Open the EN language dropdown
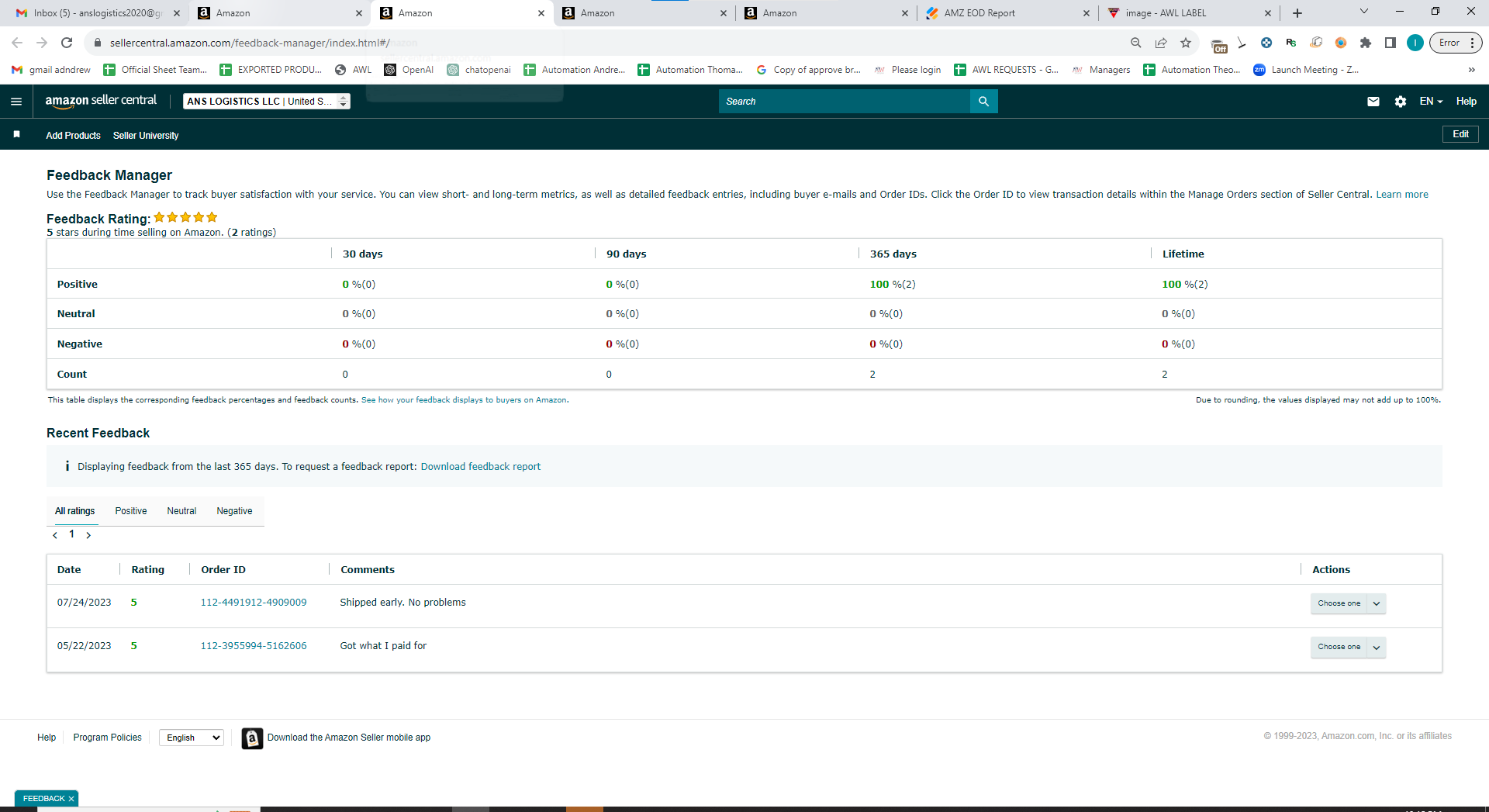Image resolution: width=1489 pixels, height=812 pixels. (x=1431, y=102)
